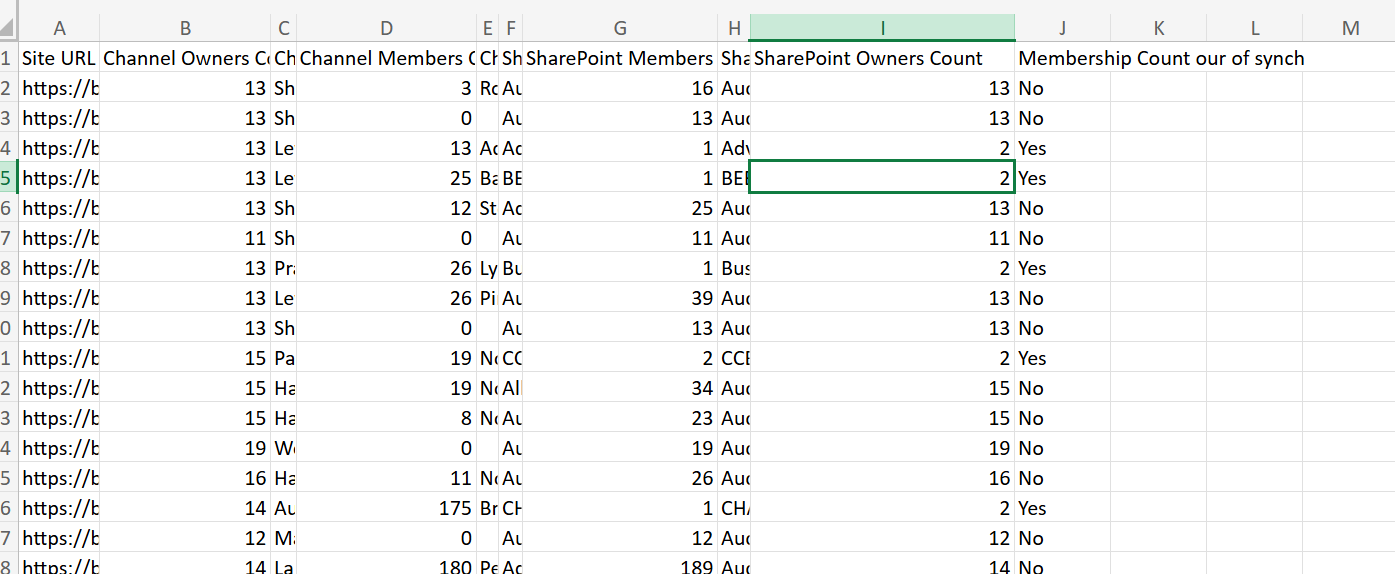Select SharePoint Members cell '23'
The height and width of the screenshot is (574, 1395).
(x=620, y=418)
